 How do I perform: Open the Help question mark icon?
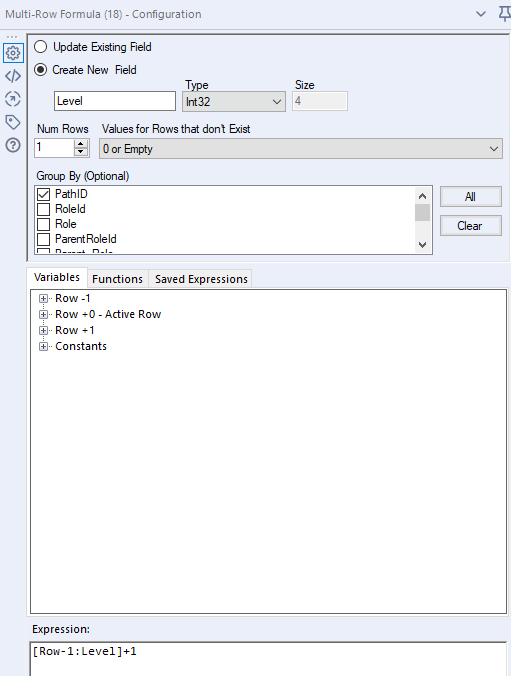point(13,145)
